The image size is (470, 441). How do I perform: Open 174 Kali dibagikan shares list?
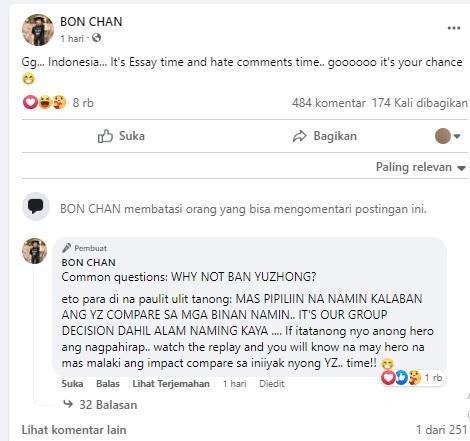[x=420, y=103]
